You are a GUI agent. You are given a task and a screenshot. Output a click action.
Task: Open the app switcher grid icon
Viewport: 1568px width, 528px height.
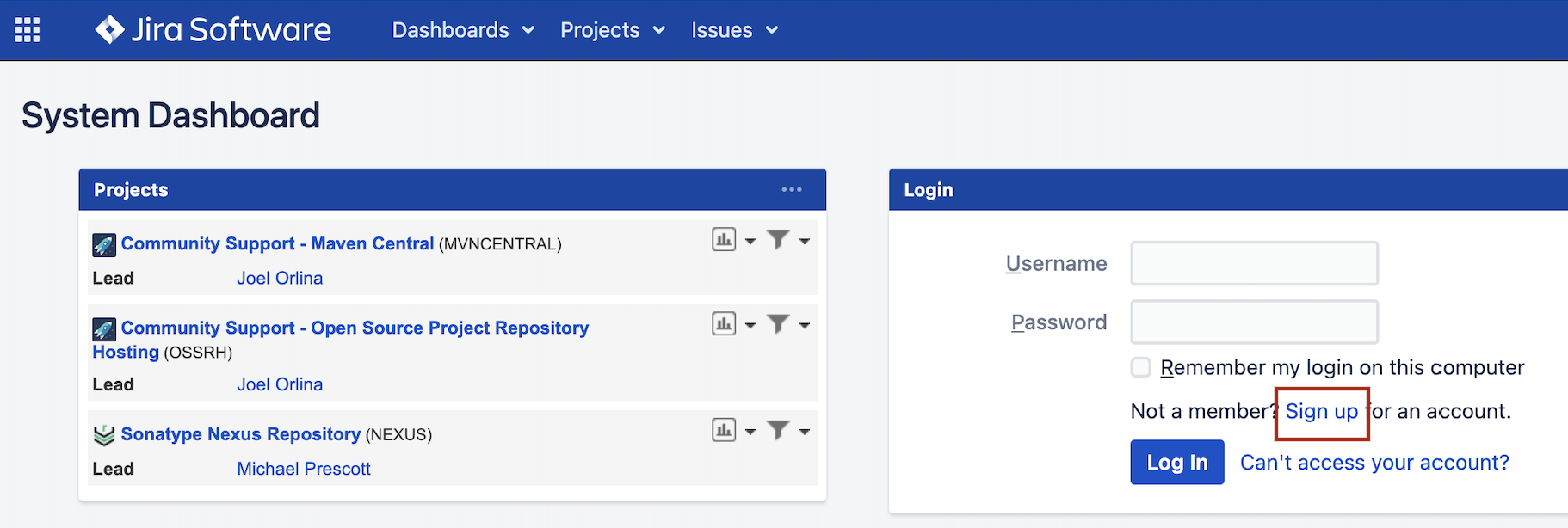tap(28, 30)
